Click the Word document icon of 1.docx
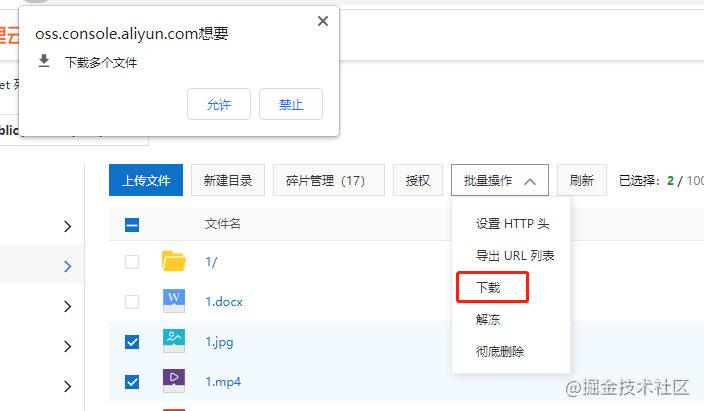 coord(174,301)
